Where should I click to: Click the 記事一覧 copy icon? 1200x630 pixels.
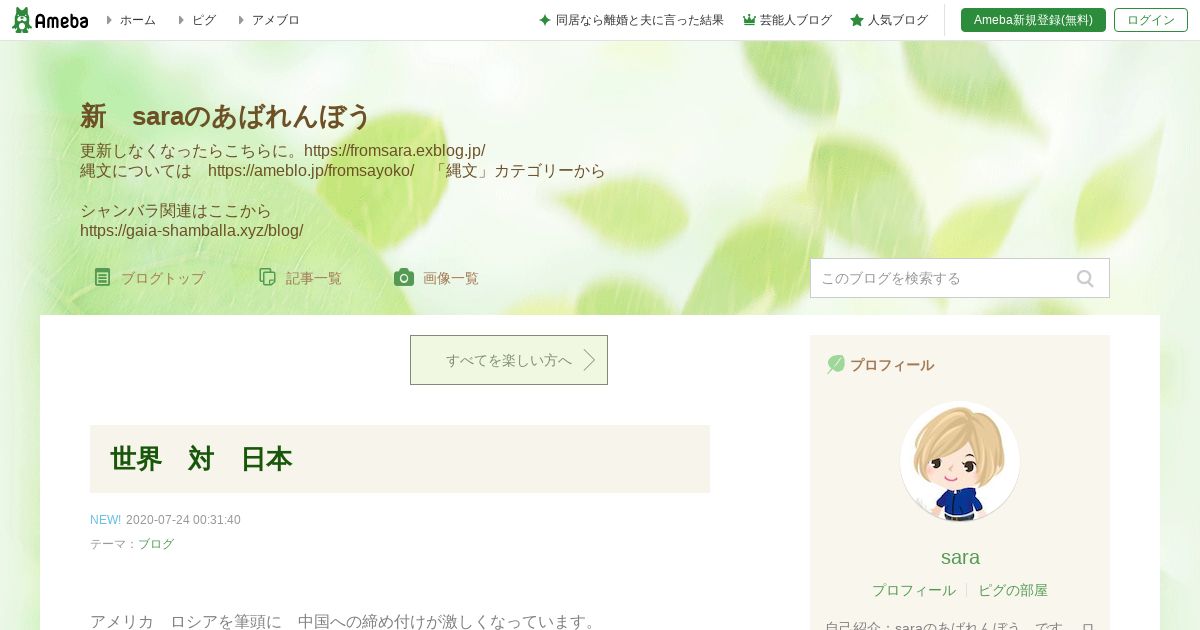tap(267, 277)
